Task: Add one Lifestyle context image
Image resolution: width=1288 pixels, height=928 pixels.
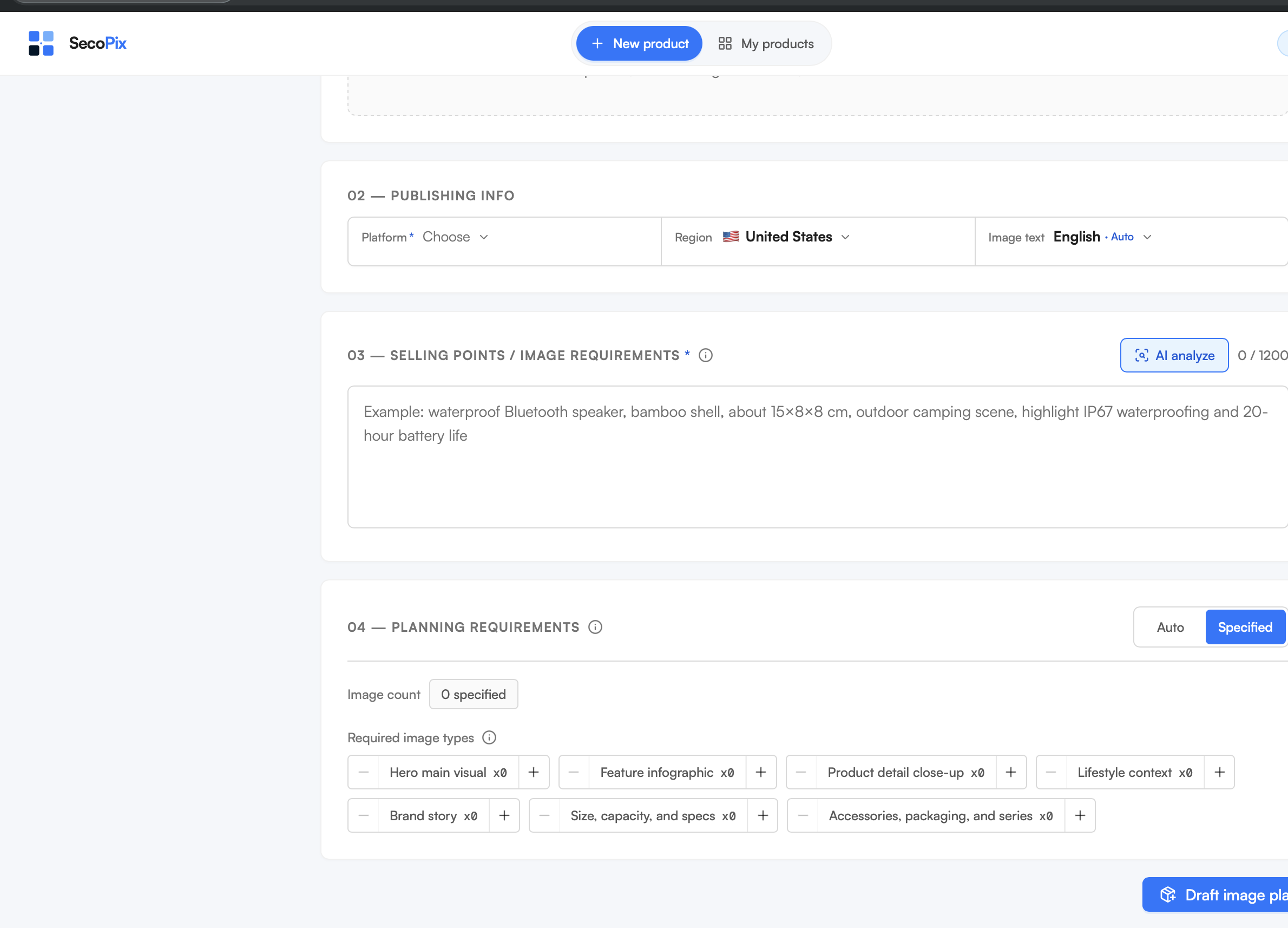Action: click(1219, 772)
